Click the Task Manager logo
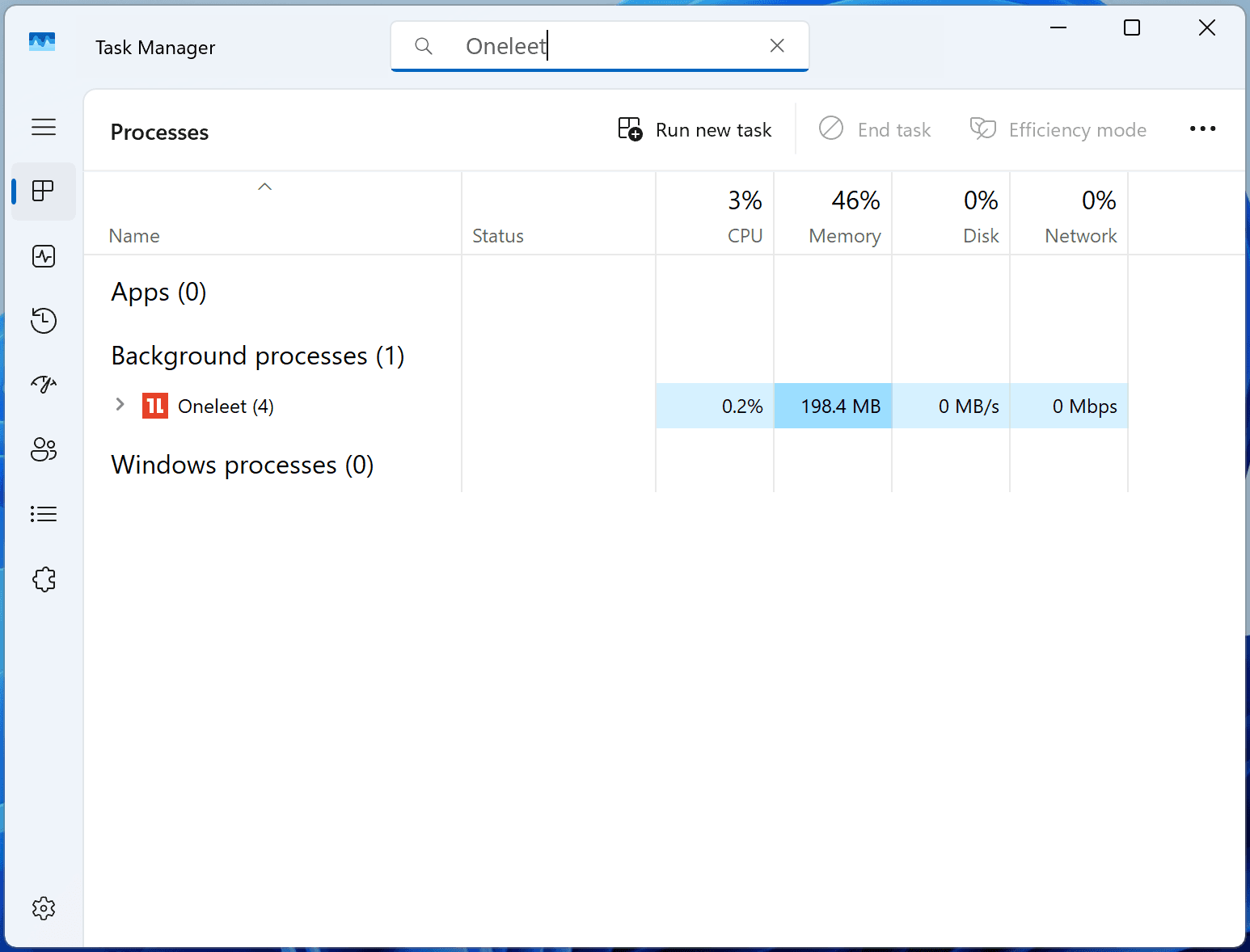This screenshot has width=1250, height=952. [44, 42]
